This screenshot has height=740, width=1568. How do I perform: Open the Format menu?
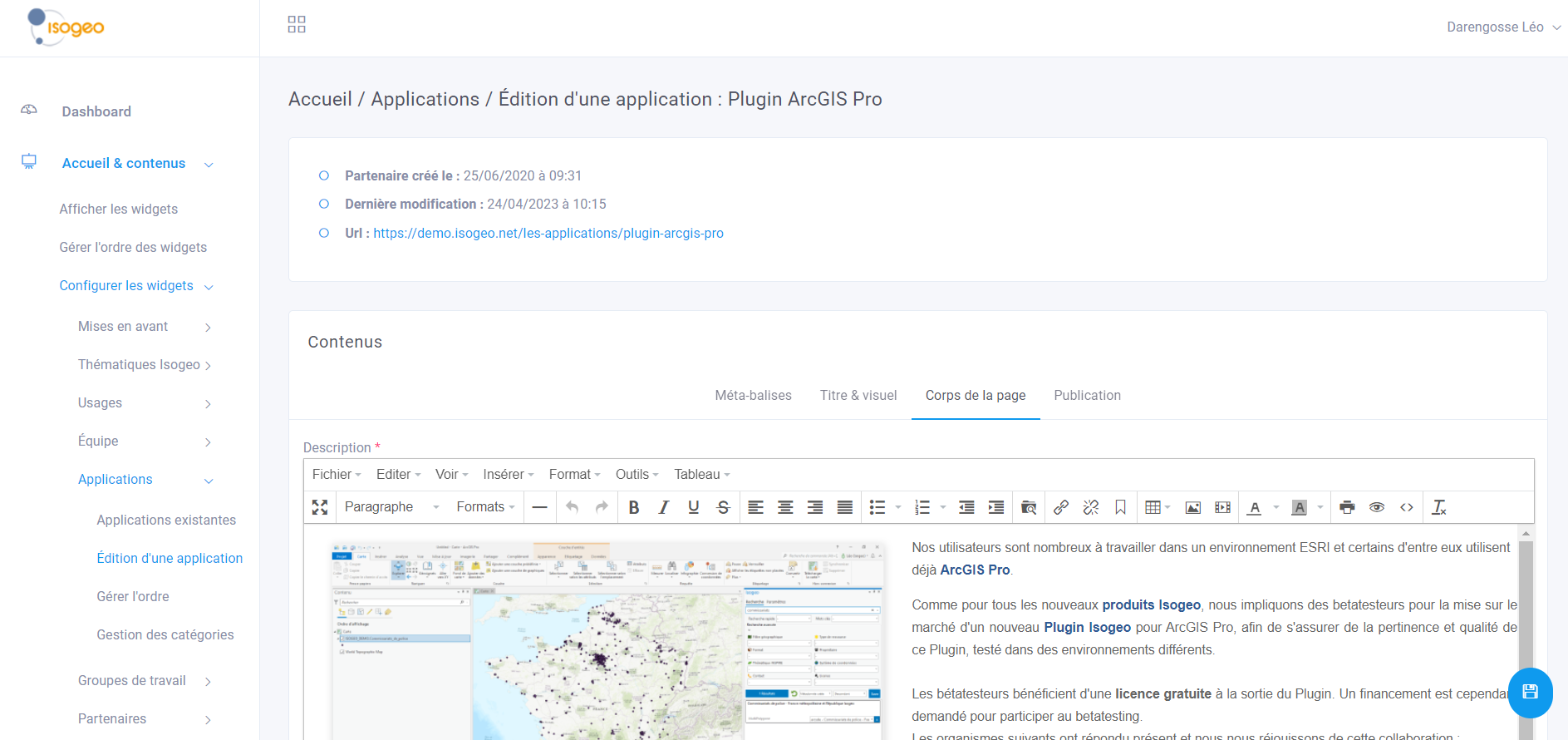(574, 474)
